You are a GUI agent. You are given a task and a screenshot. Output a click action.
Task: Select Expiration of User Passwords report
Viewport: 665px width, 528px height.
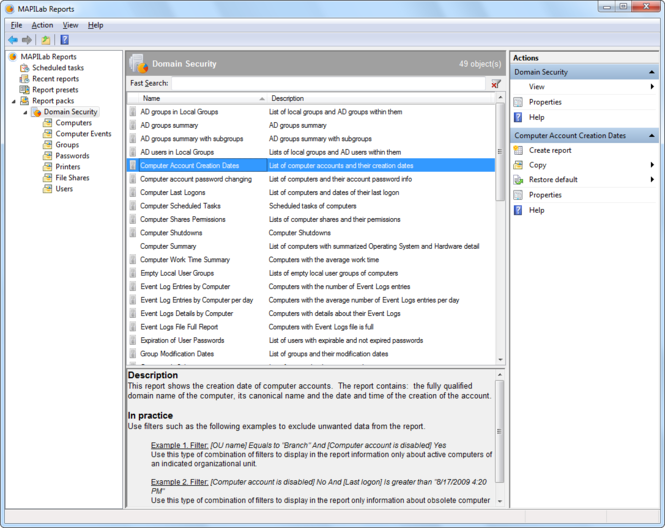(311, 341)
